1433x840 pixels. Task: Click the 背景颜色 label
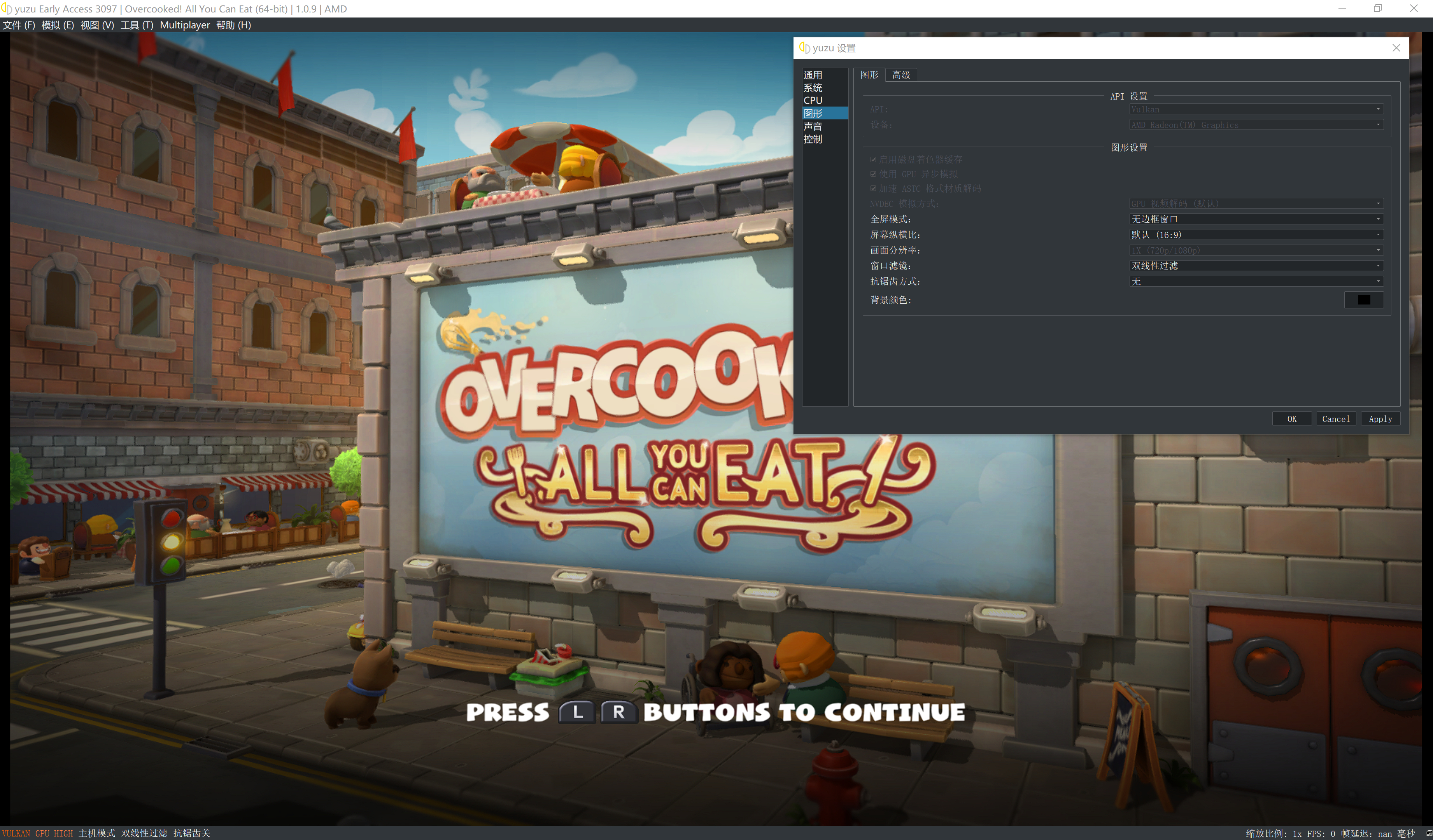point(890,299)
